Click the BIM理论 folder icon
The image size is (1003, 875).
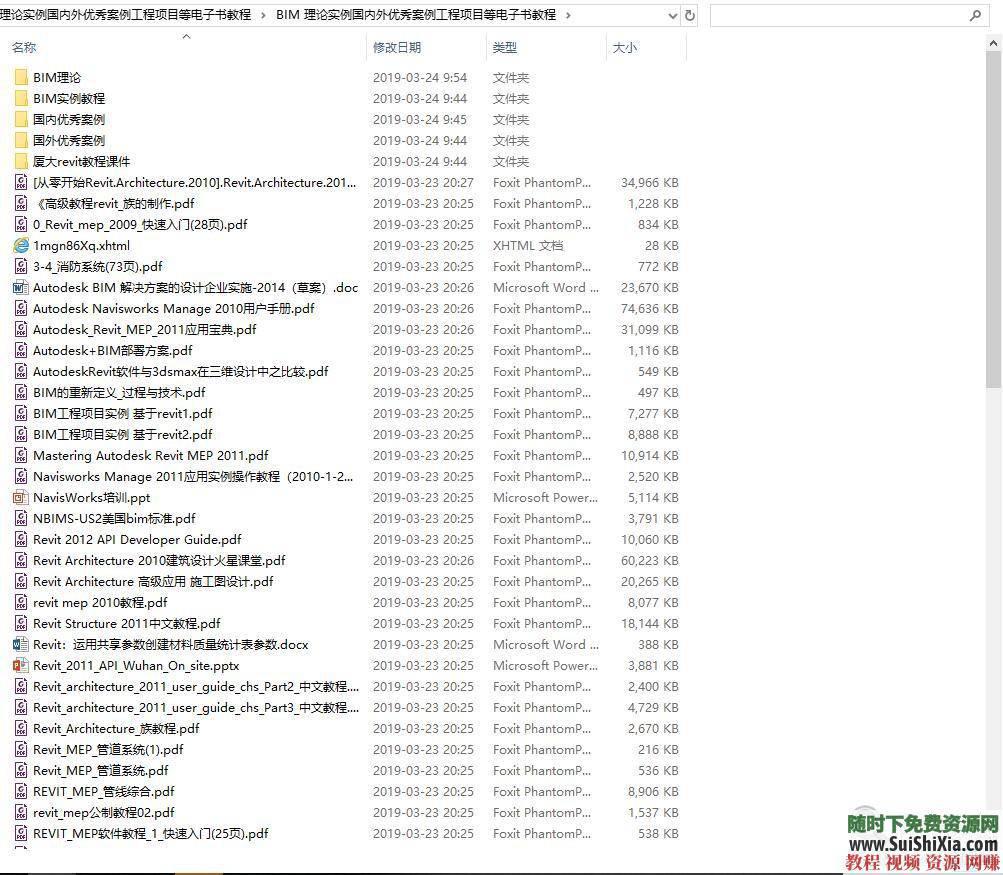click(x=21, y=77)
